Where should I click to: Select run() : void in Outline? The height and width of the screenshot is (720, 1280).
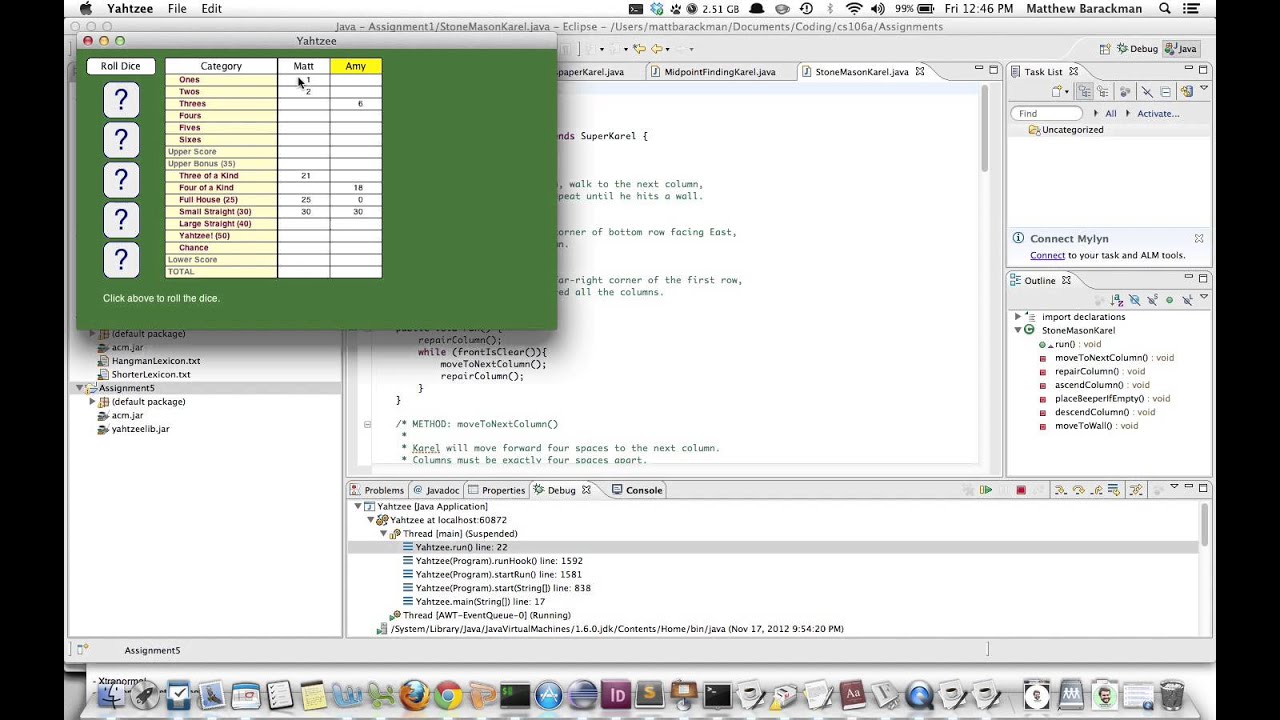tap(1070, 344)
